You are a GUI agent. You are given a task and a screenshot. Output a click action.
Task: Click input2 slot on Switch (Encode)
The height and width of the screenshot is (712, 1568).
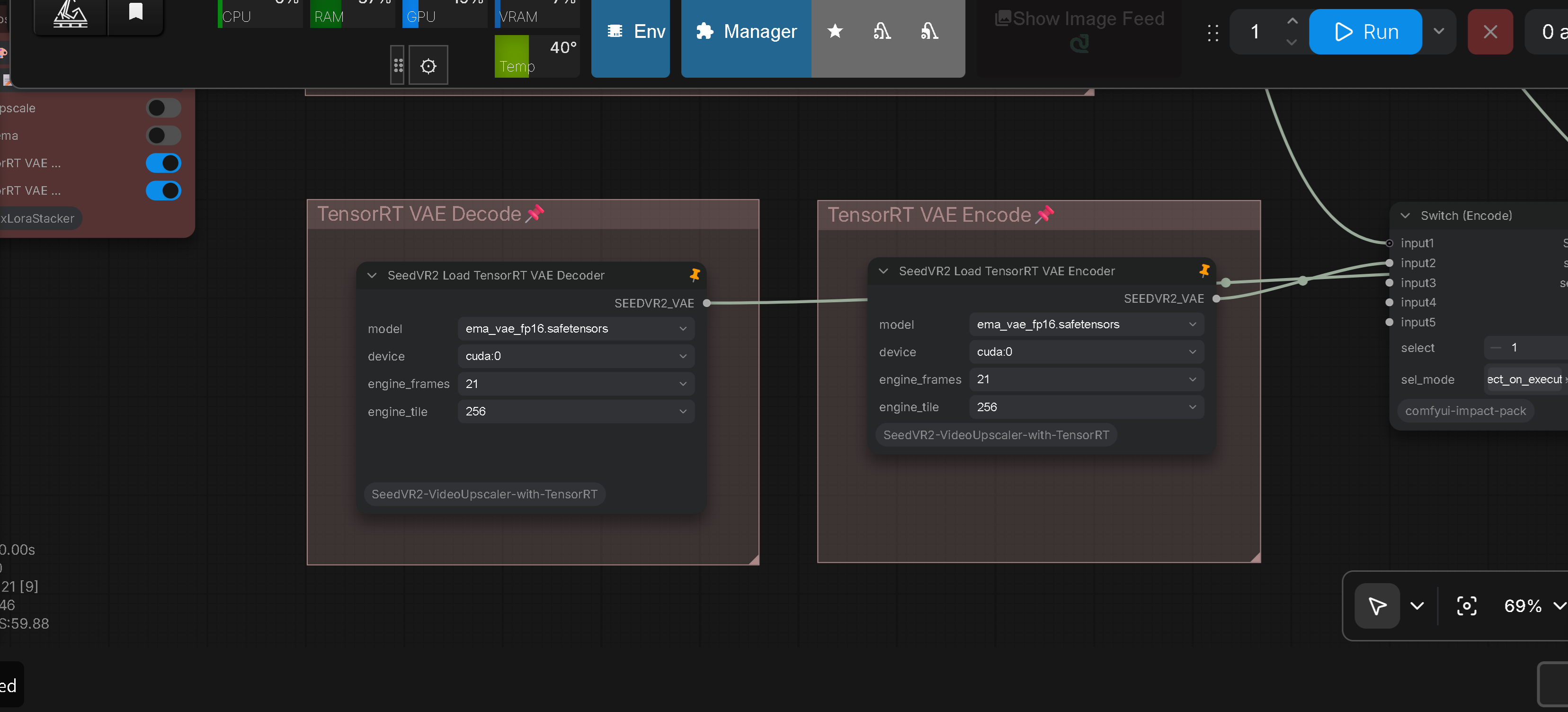(1389, 263)
